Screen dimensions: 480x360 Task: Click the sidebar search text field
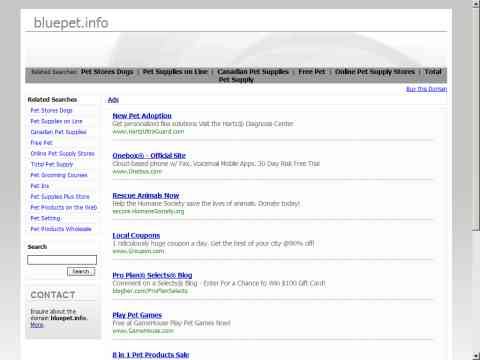pos(62,260)
